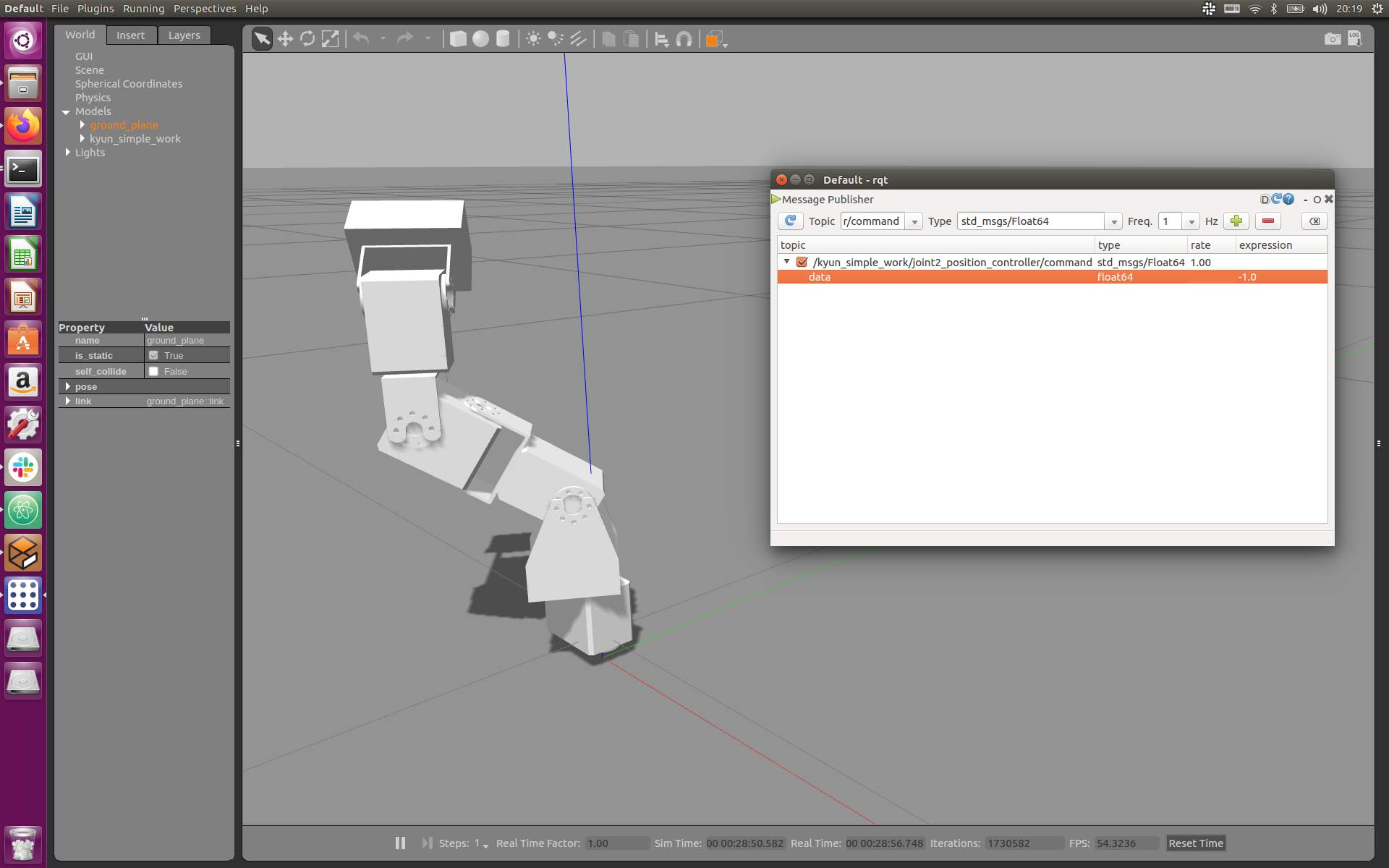Open the Topic combo box dropdown
This screenshot has width=1389, height=868.
tap(914, 222)
